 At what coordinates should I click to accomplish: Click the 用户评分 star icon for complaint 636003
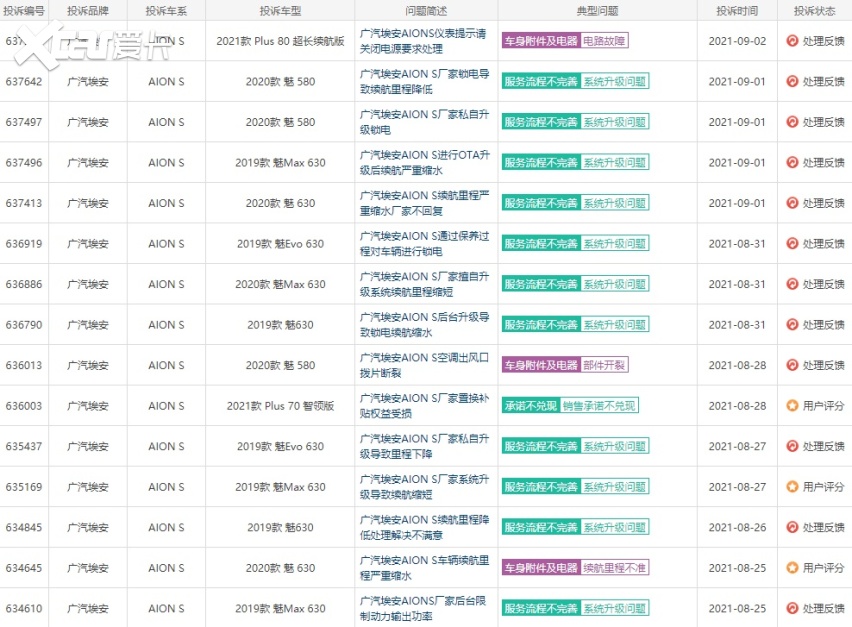tap(792, 406)
